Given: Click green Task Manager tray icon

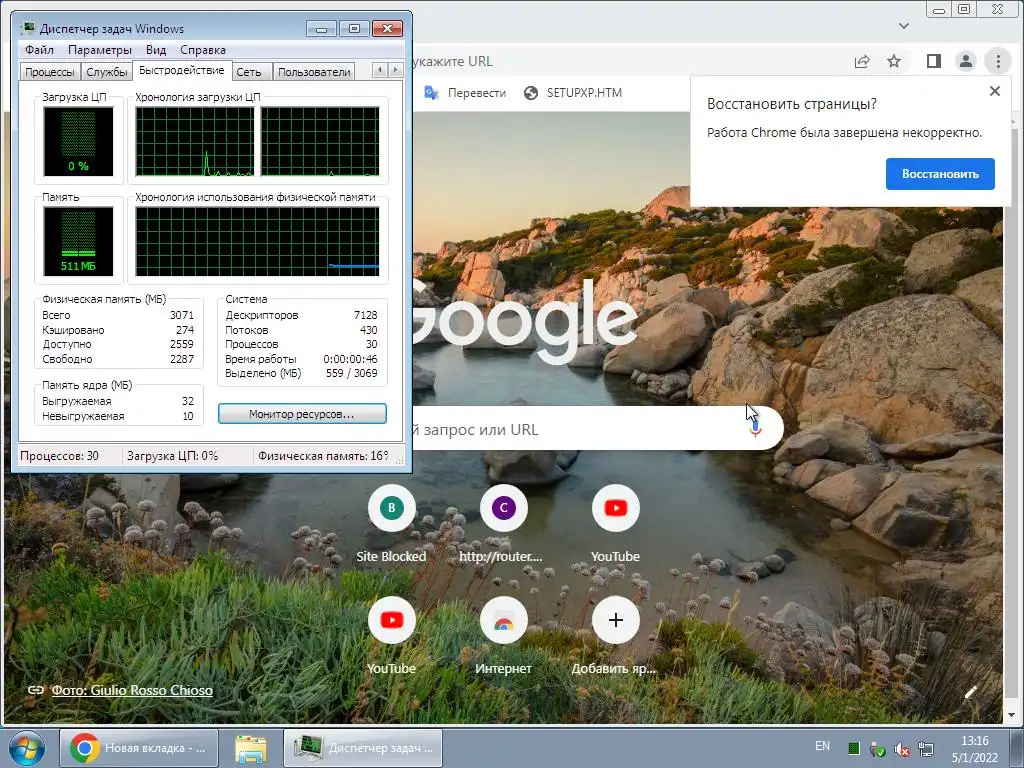Looking at the screenshot, I should [853, 749].
